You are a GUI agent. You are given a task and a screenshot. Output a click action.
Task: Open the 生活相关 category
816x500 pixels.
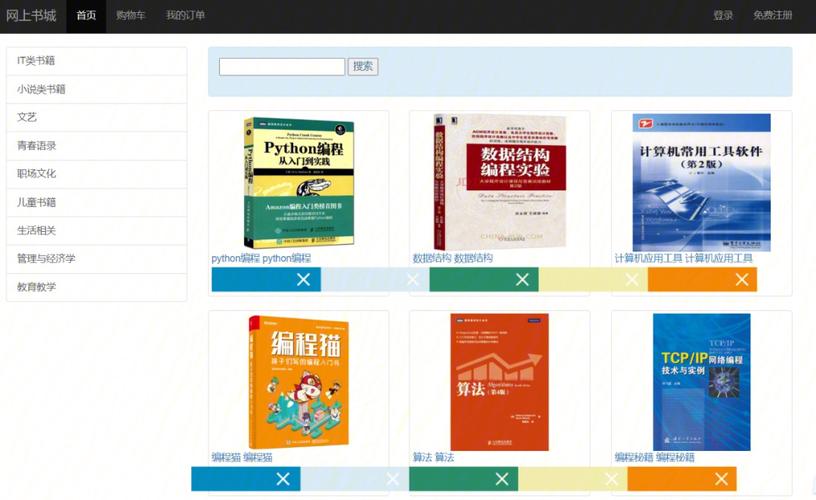(96, 230)
